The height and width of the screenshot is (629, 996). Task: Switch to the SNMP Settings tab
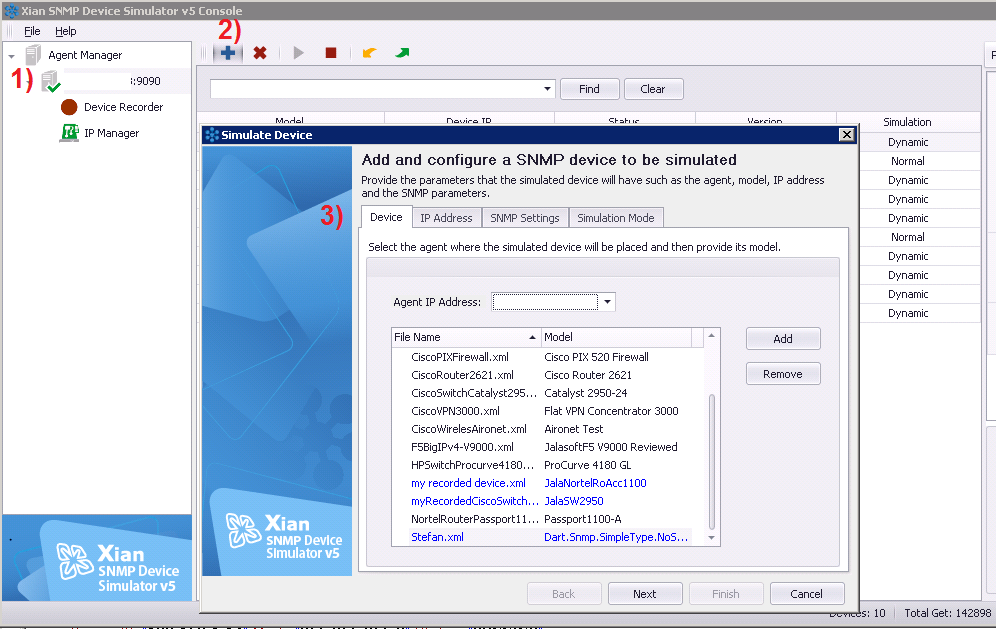click(525, 218)
